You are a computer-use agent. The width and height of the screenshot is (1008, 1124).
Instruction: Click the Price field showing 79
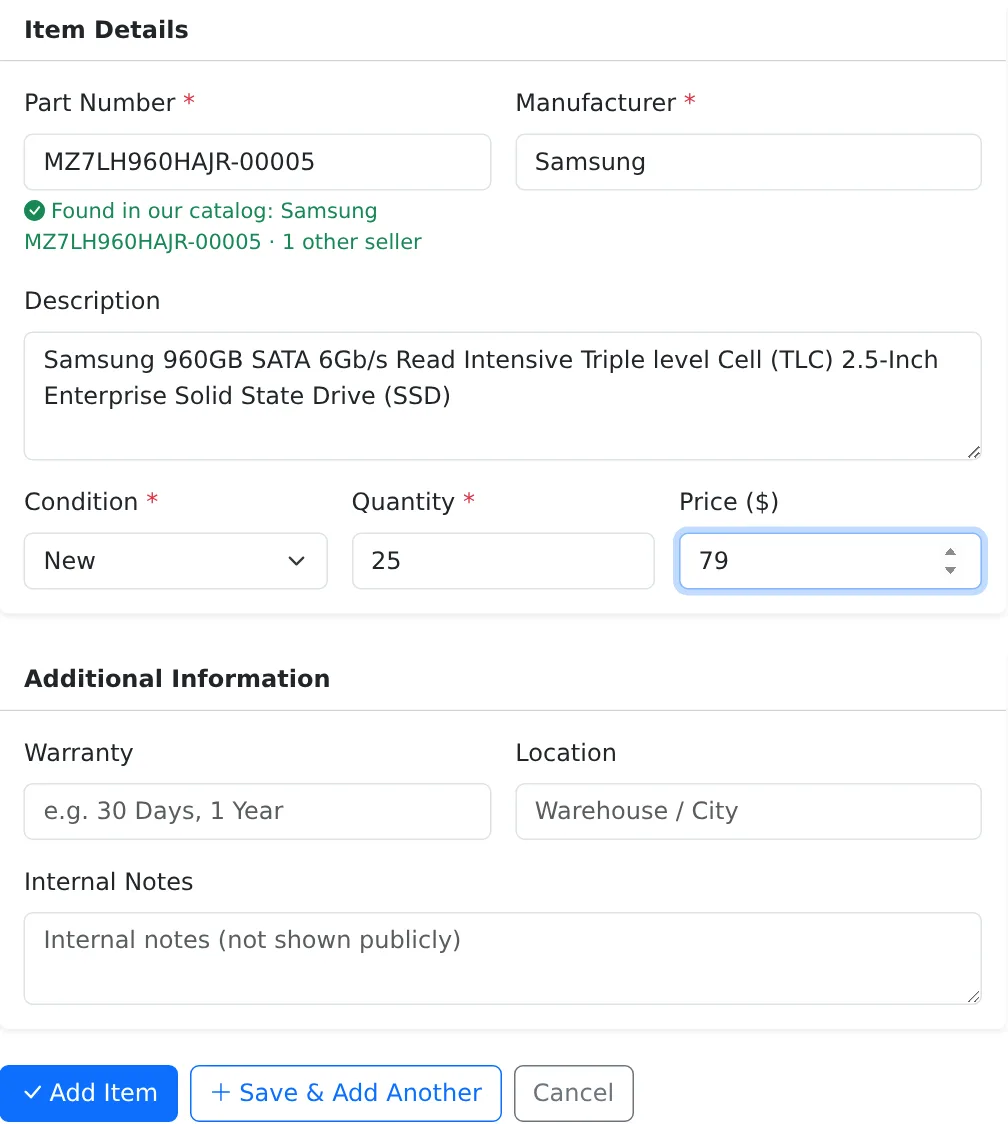click(830, 561)
